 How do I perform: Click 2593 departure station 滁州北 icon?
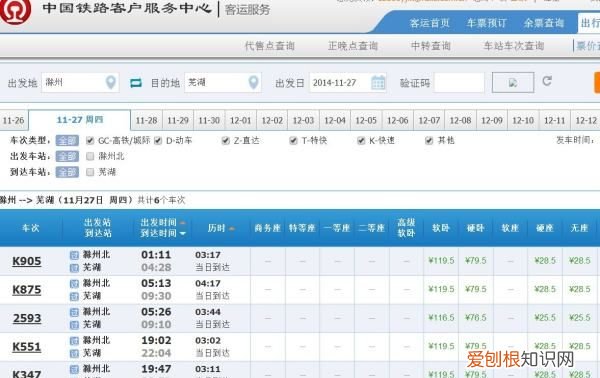coord(74,312)
